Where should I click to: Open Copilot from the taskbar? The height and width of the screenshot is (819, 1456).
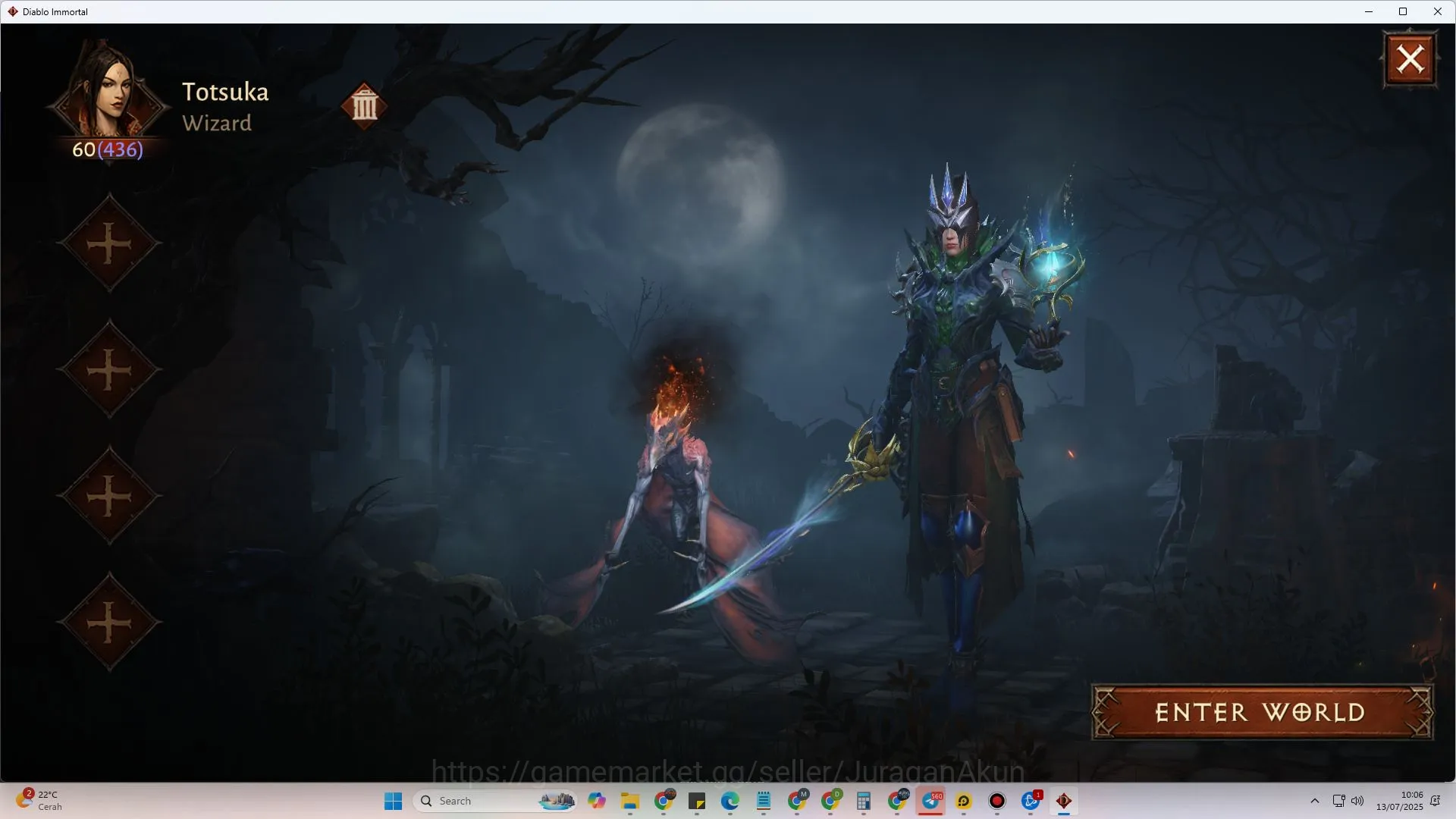coord(597,801)
